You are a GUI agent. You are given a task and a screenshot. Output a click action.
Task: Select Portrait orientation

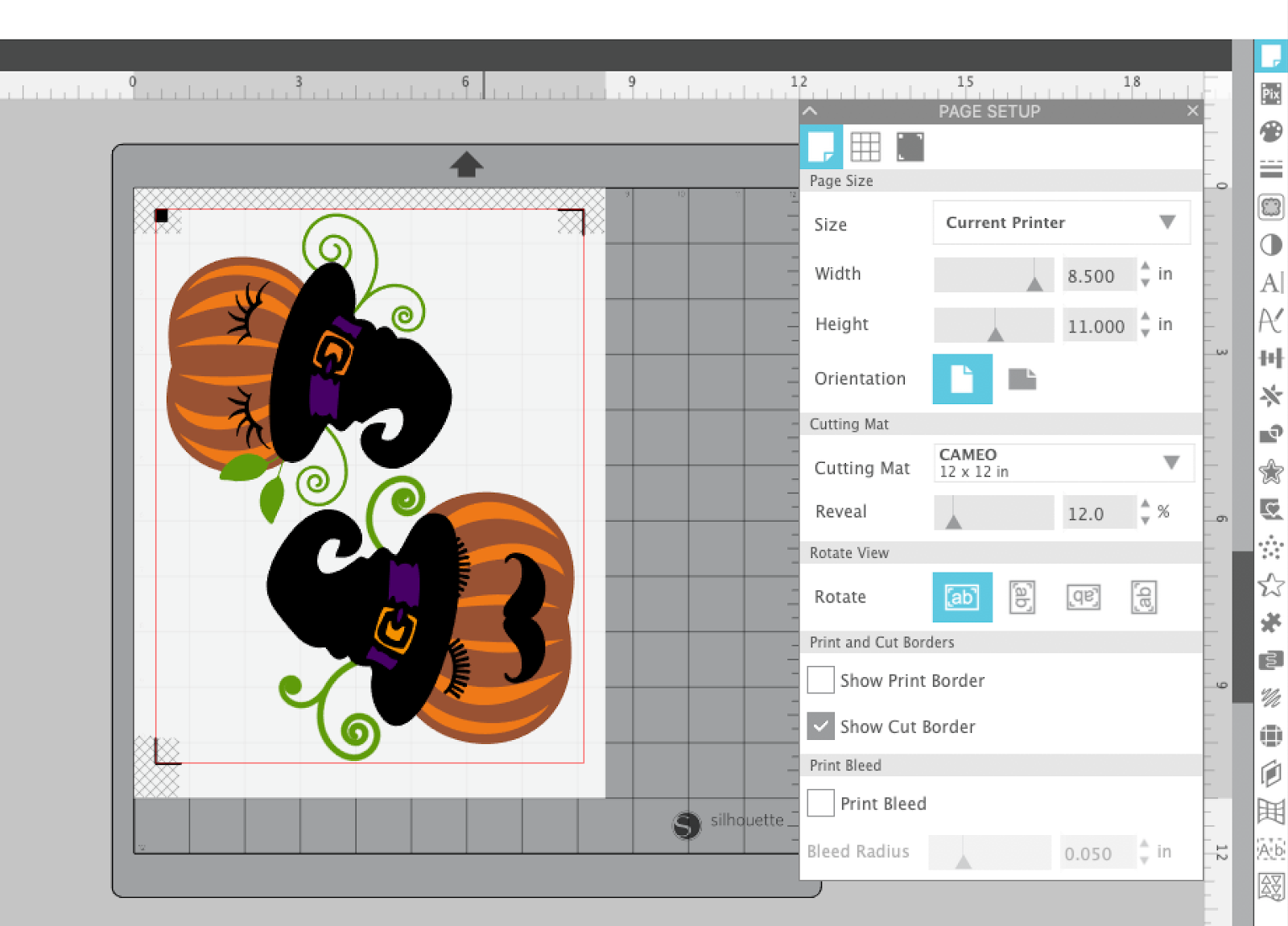click(962, 378)
